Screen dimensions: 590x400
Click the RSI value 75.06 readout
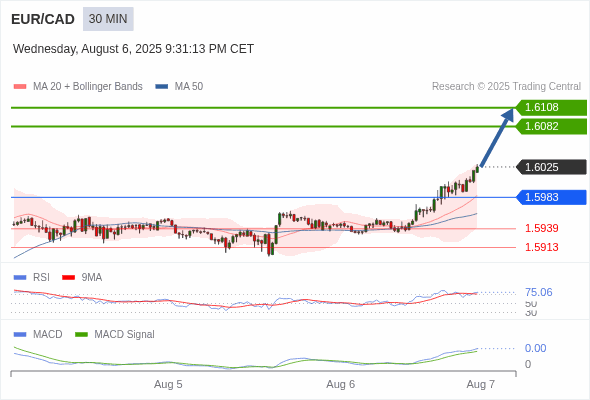coord(538,292)
